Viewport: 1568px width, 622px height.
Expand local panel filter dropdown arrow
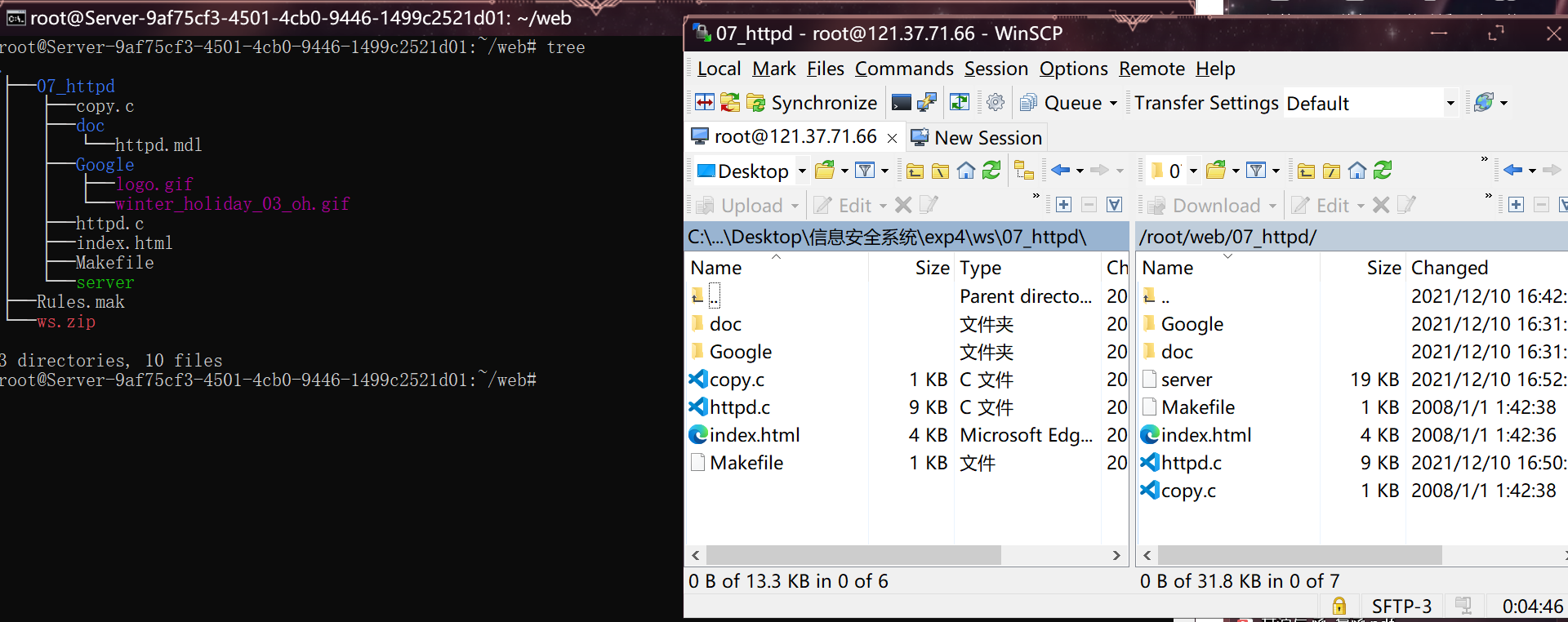[884, 171]
